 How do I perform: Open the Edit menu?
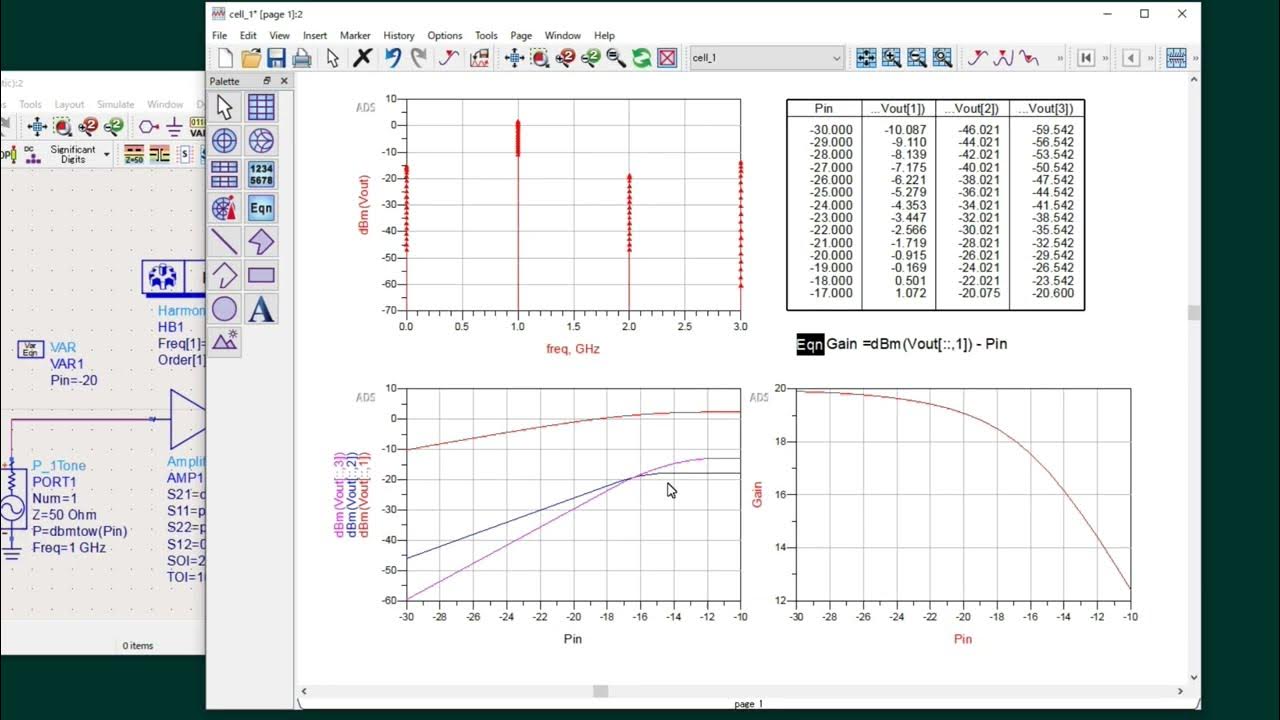(x=248, y=35)
